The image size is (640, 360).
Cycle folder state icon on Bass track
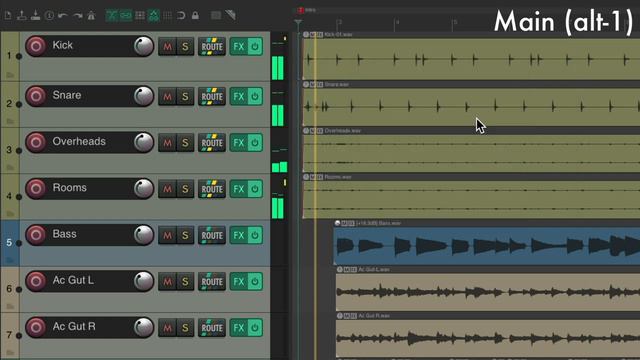[10, 260]
